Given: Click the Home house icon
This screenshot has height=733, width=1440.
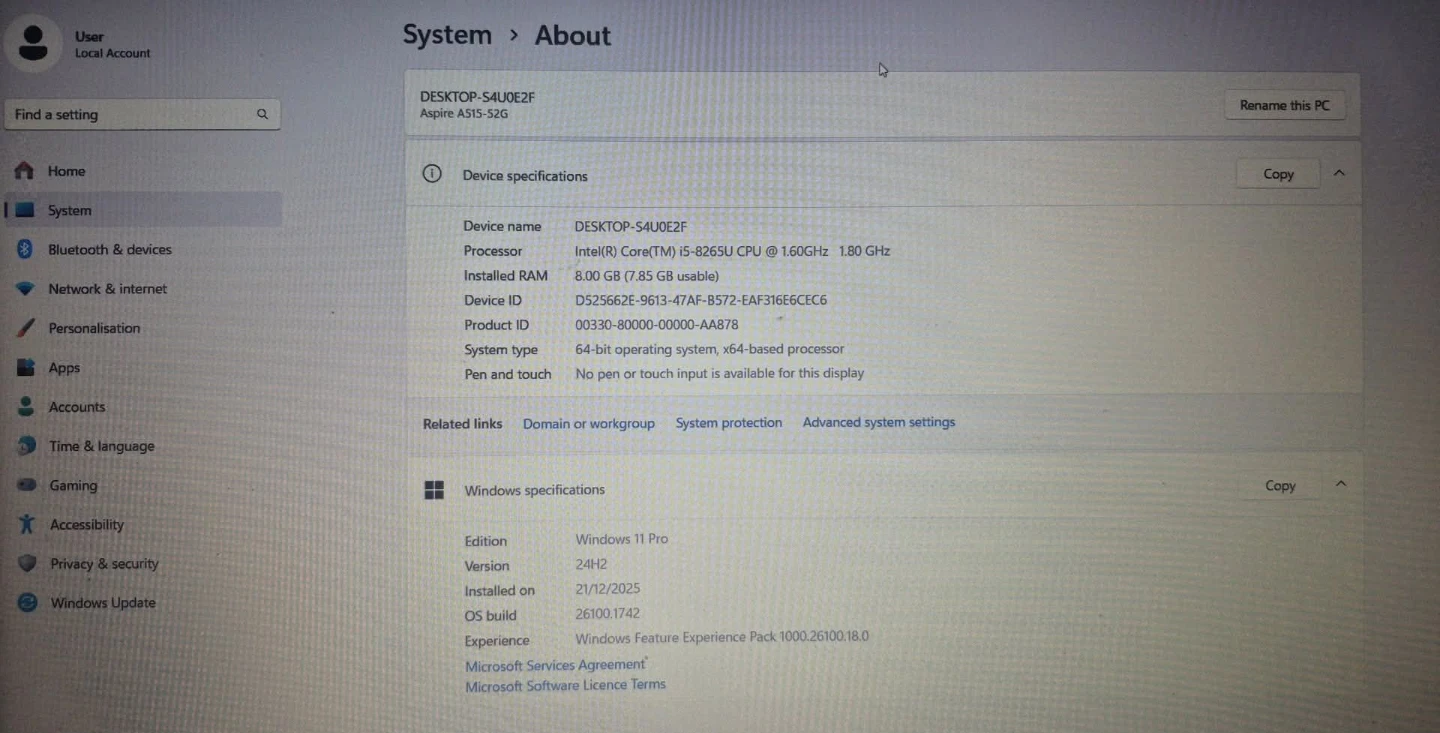Looking at the screenshot, I should click(x=25, y=171).
